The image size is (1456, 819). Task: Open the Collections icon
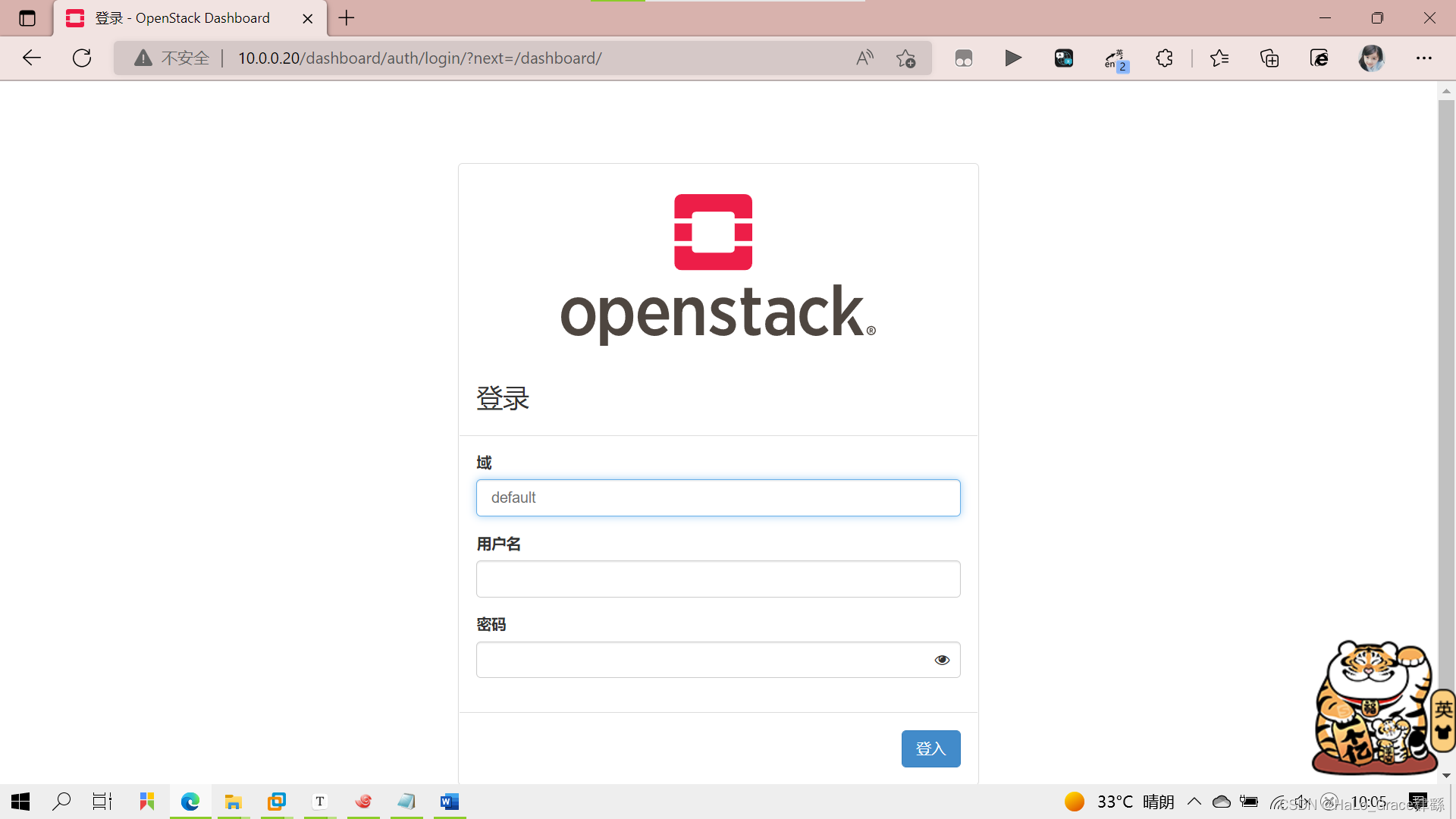coord(1269,58)
